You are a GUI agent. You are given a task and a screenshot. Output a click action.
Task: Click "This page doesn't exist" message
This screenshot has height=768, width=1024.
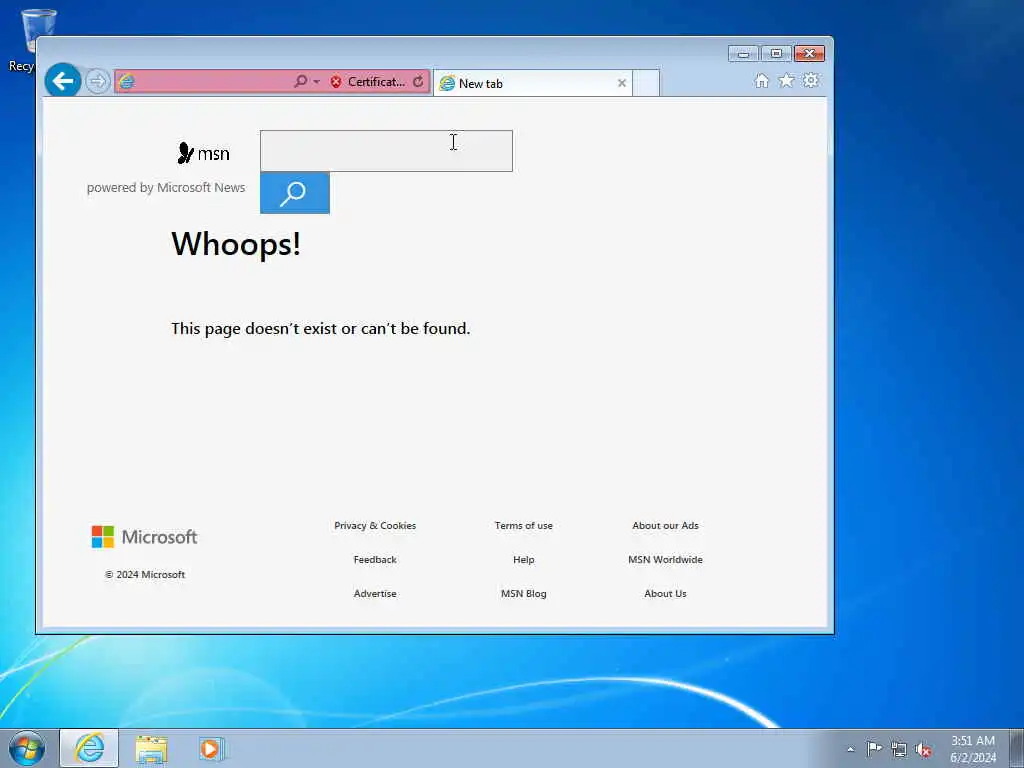[321, 328]
